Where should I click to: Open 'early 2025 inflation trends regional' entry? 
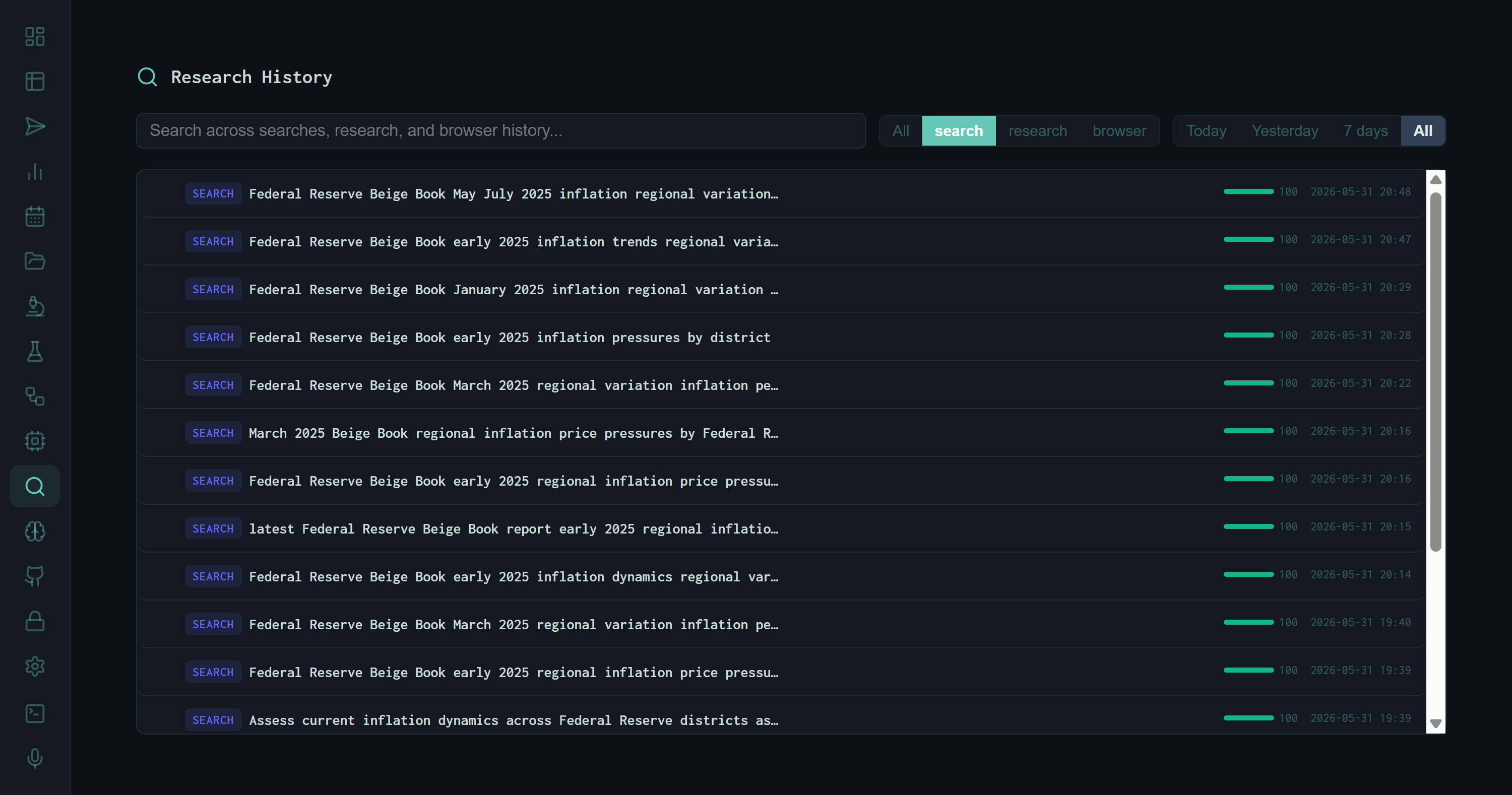click(781, 241)
